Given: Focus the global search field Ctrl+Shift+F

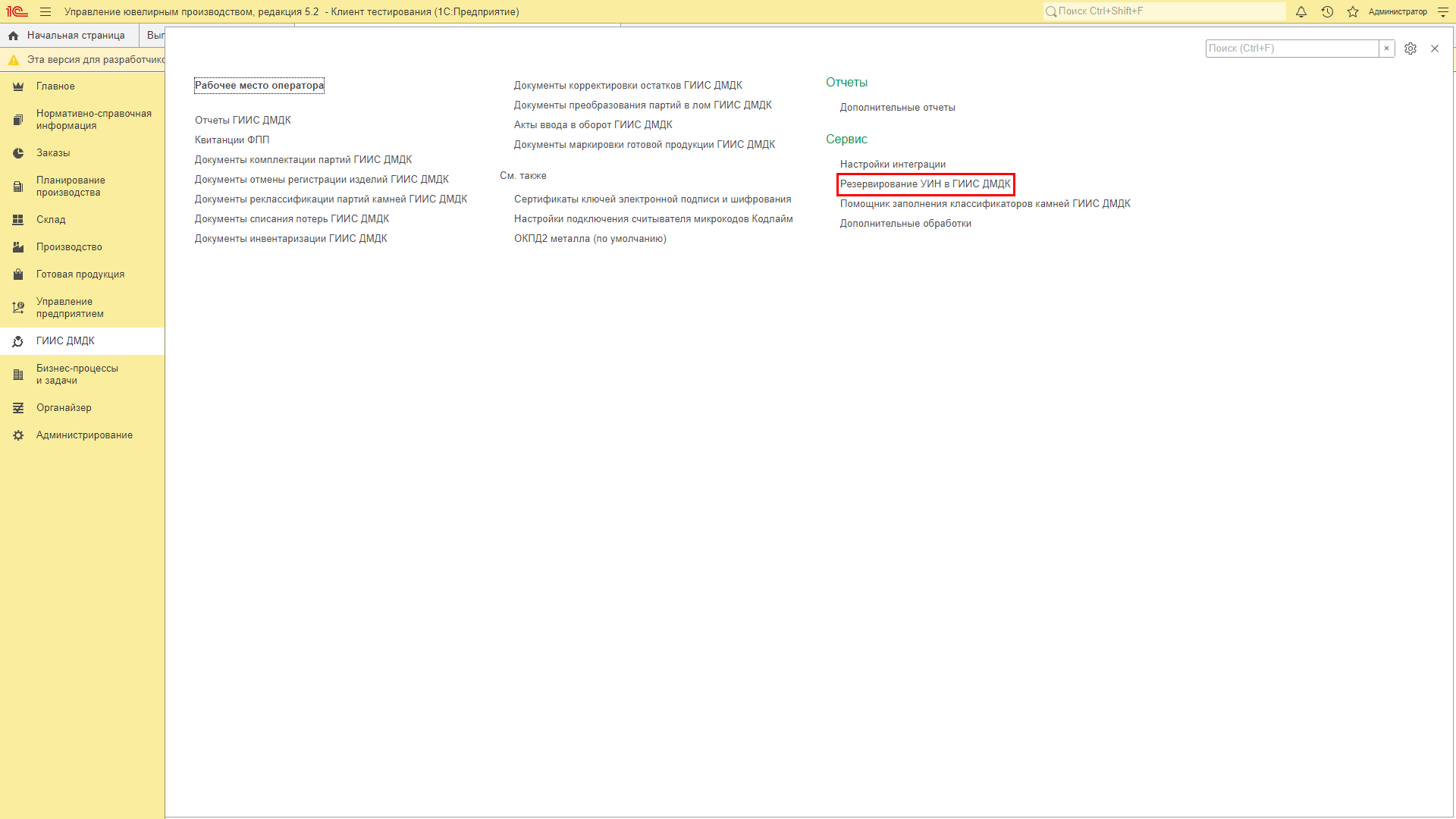Looking at the screenshot, I should (x=1164, y=11).
